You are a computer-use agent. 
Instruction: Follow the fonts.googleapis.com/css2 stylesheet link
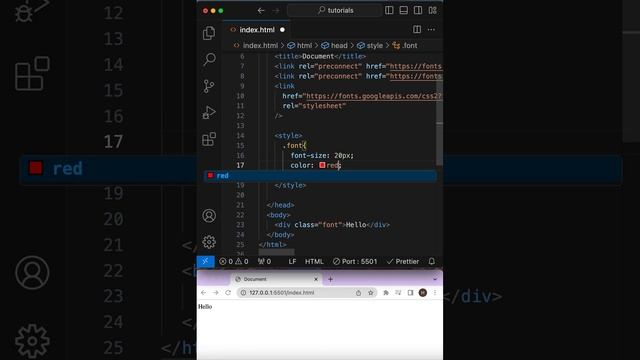click(374, 96)
